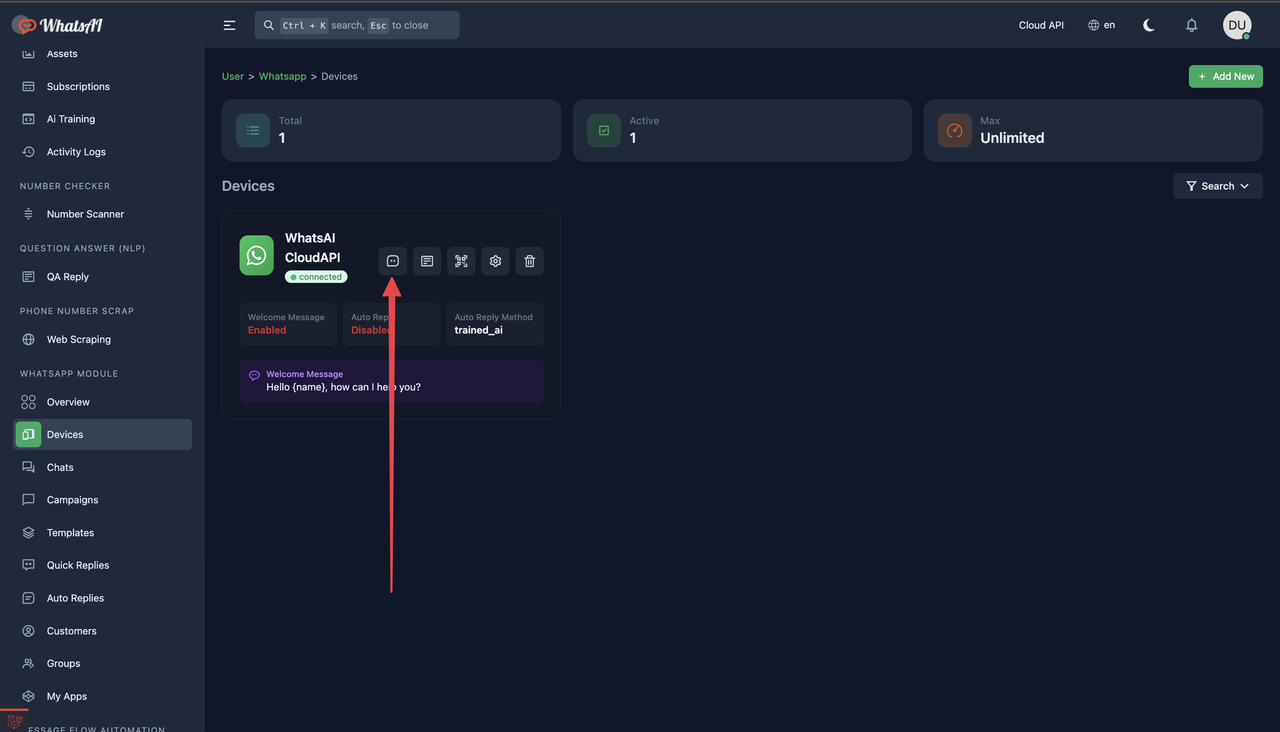Image resolution: width=1280 pixels, height=732 pixels.
Task: Click the Active devices card icon
Action: 604,130
